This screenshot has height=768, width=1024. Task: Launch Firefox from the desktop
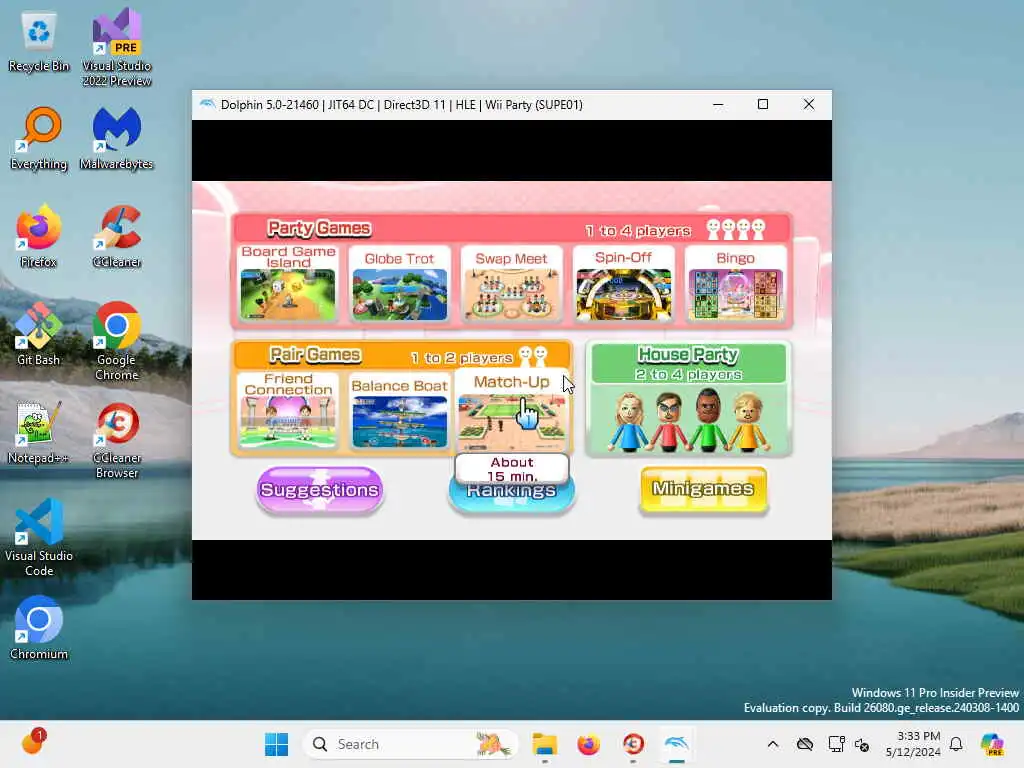pyautogui.click(x=39, y=236)
